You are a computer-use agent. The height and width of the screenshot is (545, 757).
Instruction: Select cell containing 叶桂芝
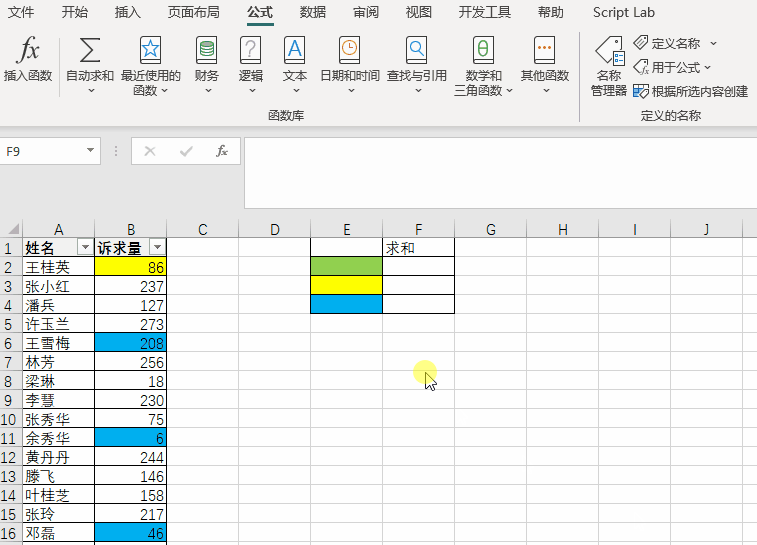pos(58,495)
